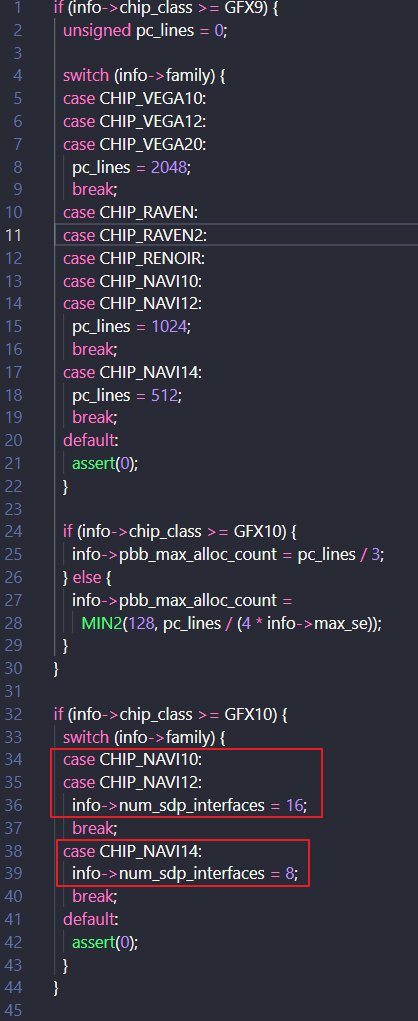Click line number 32 in gutter

coord(13,714)
